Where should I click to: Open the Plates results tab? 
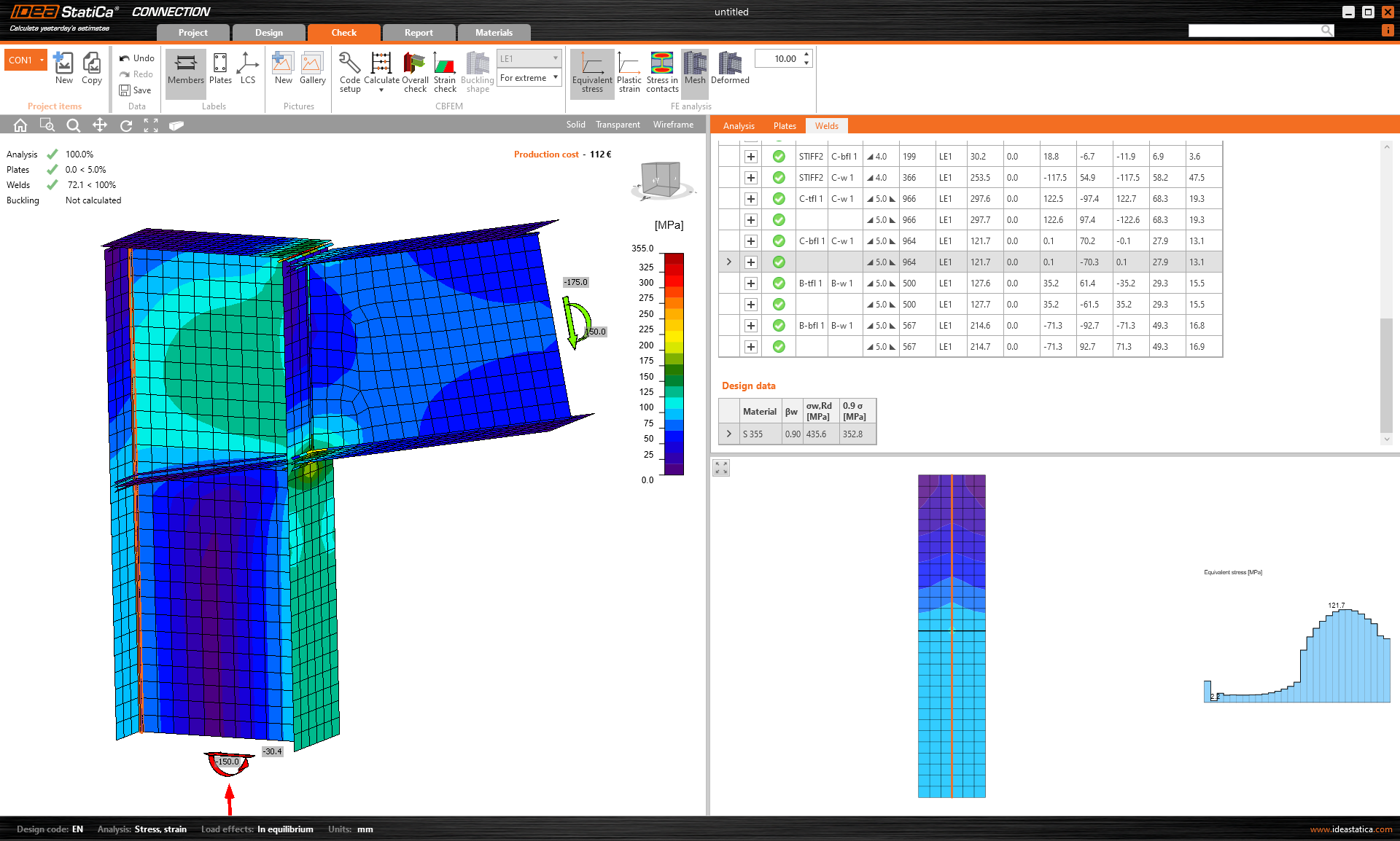785,126
